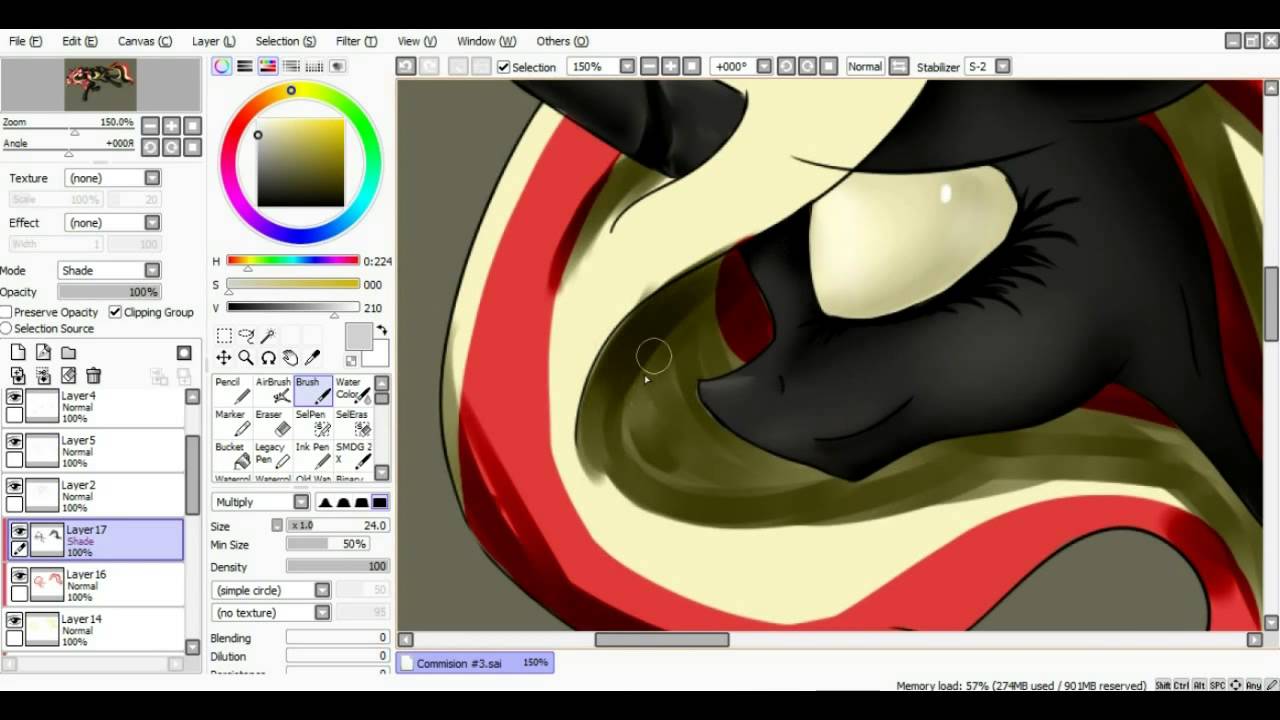The height and width of the screenshot is (720, 1280).
Task: Uncheck the Selection checkbox in toolbar
Action: (x=504, y=67)
